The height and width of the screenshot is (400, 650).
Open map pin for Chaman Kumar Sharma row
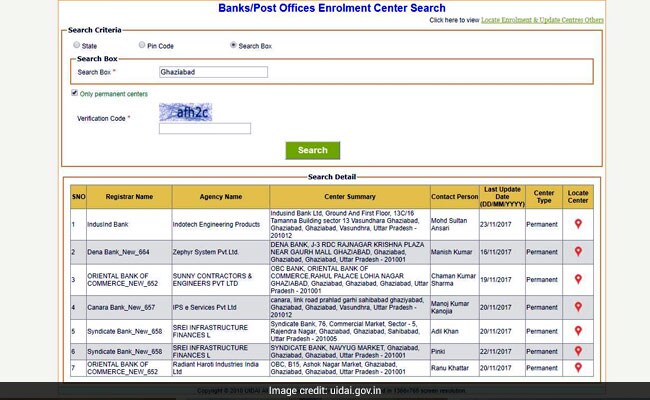pyautogui.click(x=578, y=279)
